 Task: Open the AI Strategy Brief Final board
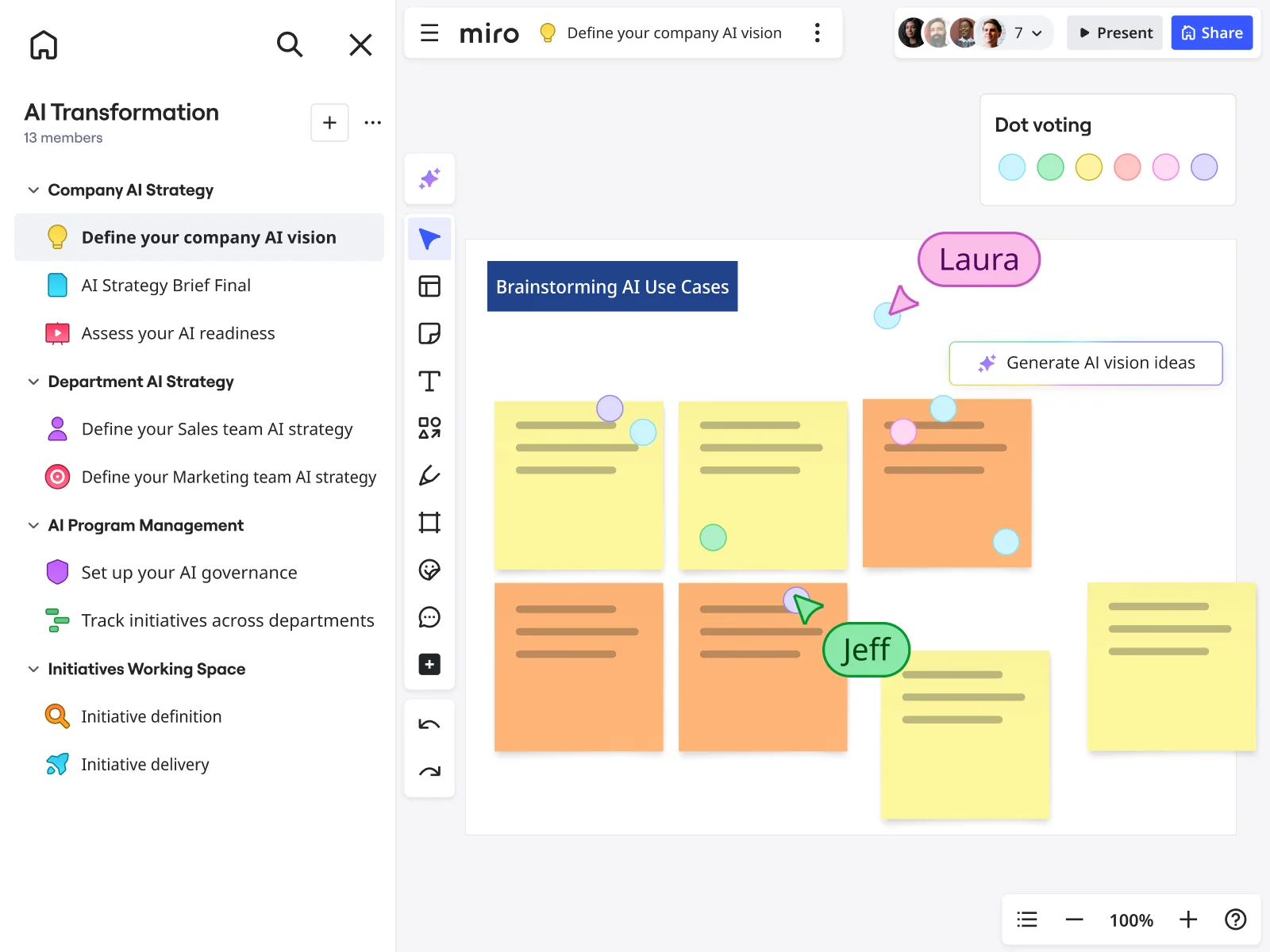click(x=166, y=285)
